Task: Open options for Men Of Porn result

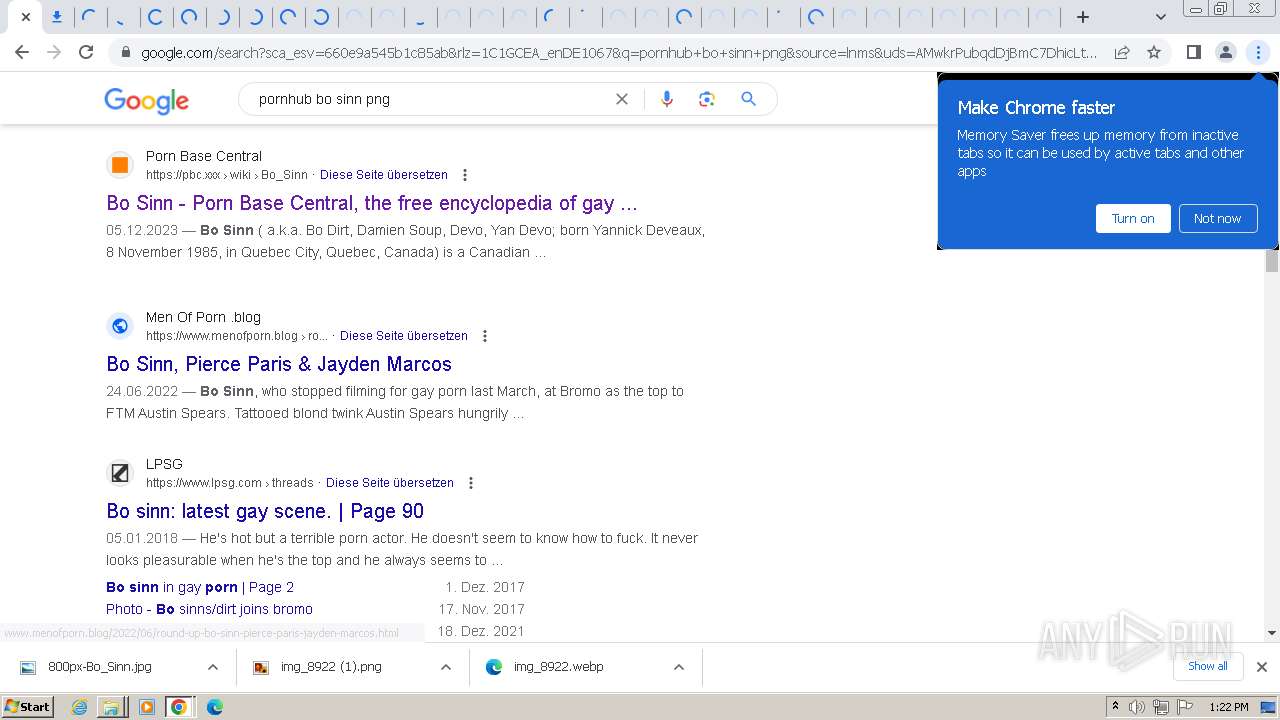Action: point(485,336)
